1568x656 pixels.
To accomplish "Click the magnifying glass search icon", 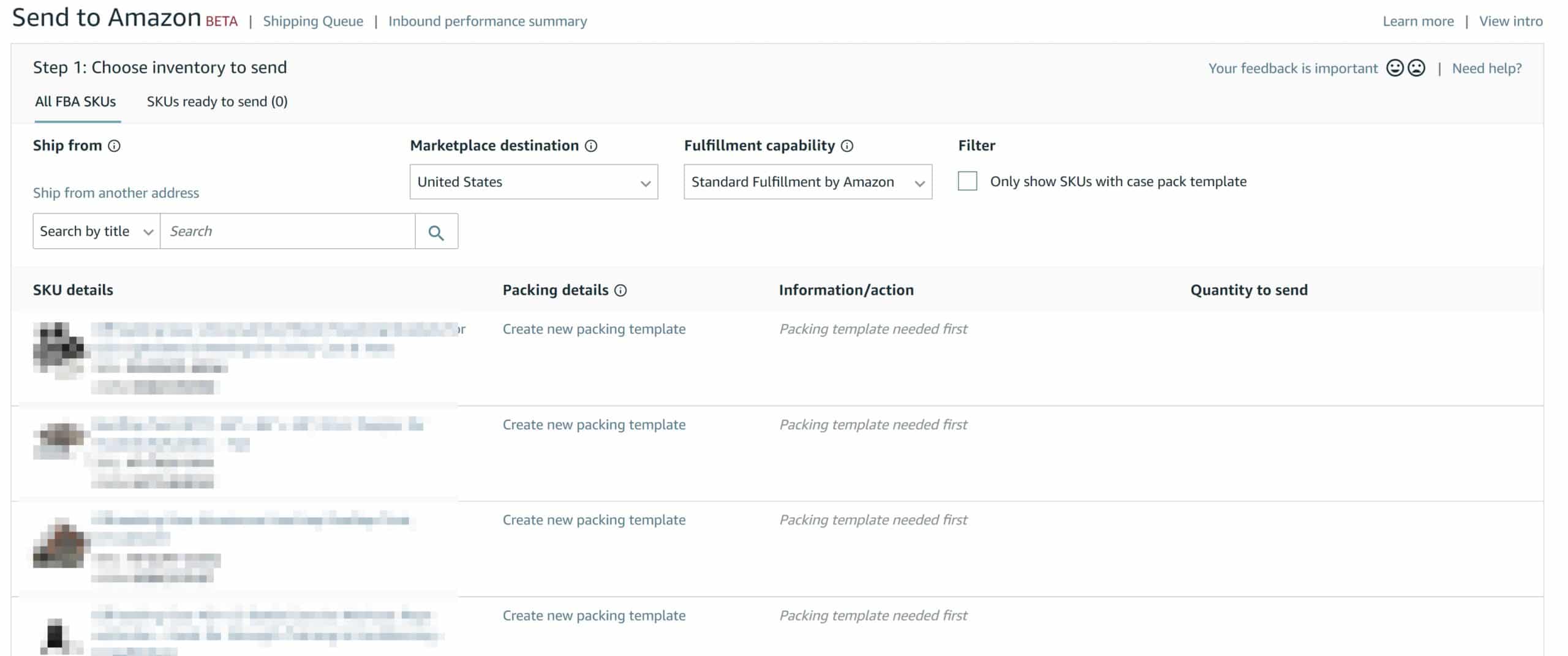I will (x=436, y=232).
